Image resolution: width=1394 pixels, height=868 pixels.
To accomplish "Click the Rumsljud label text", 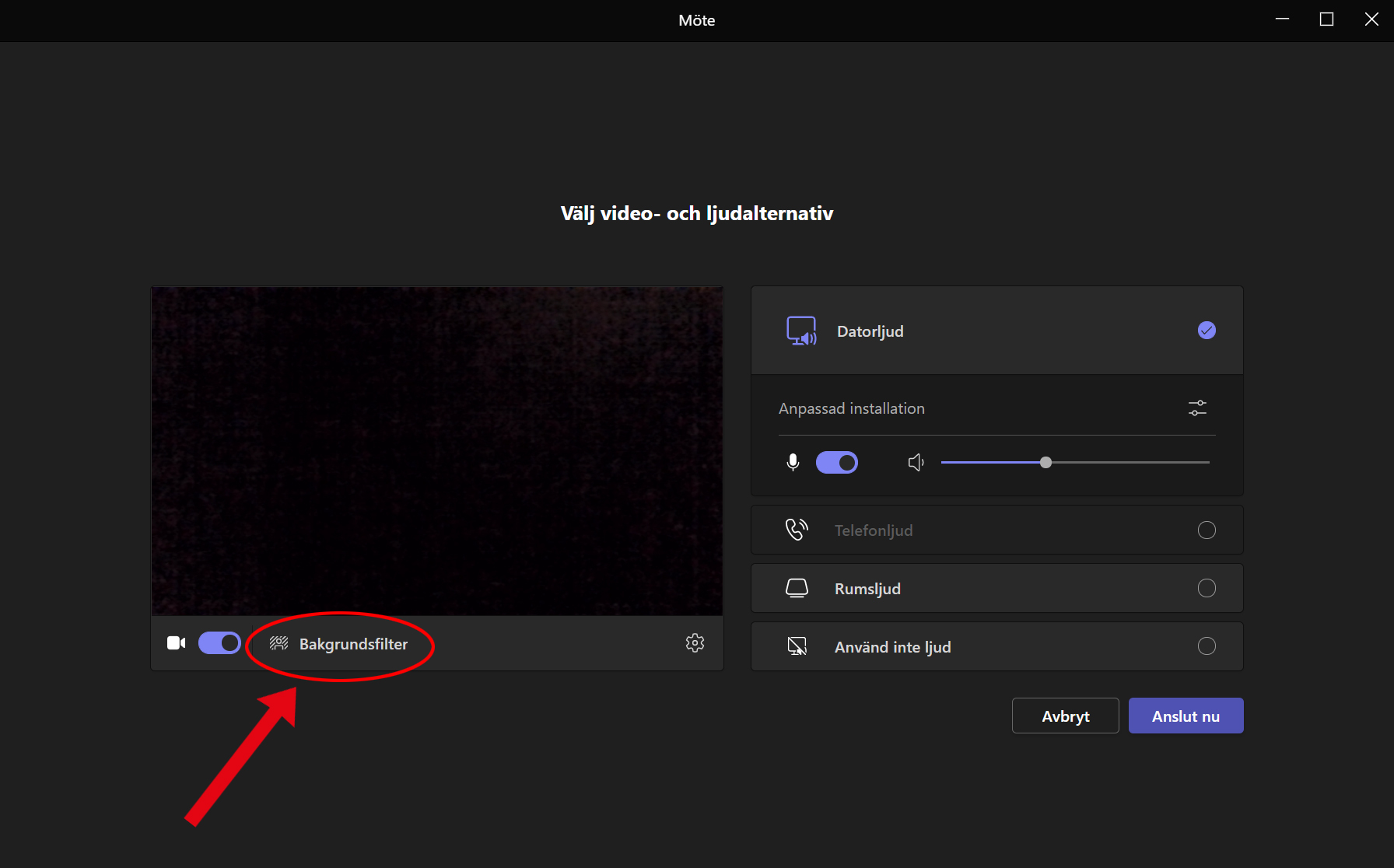I will [867, 589].
